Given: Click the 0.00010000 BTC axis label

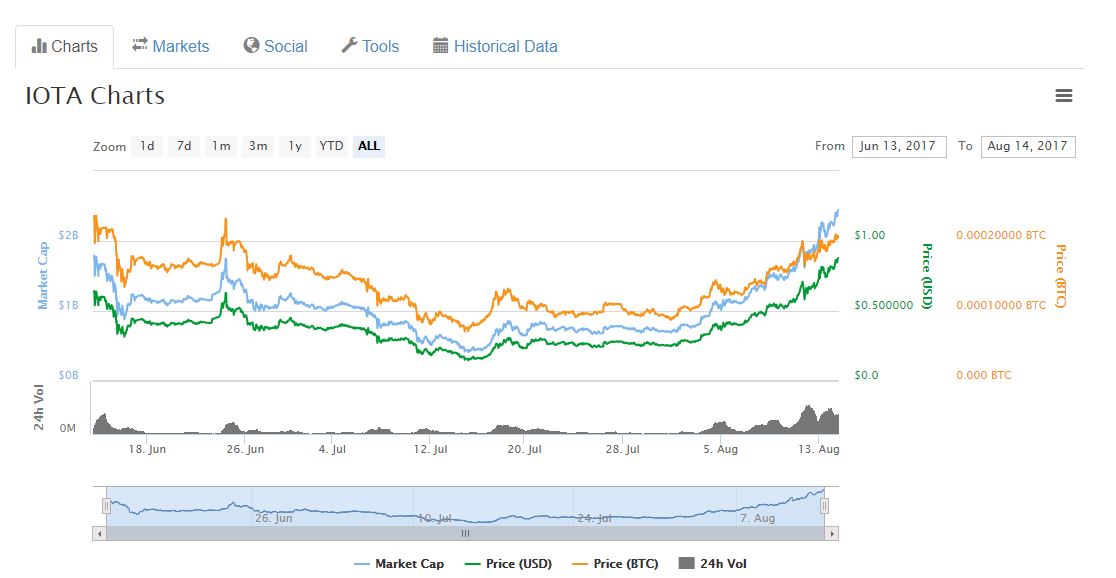Looking at the screenshot, I should [1001, 305].
